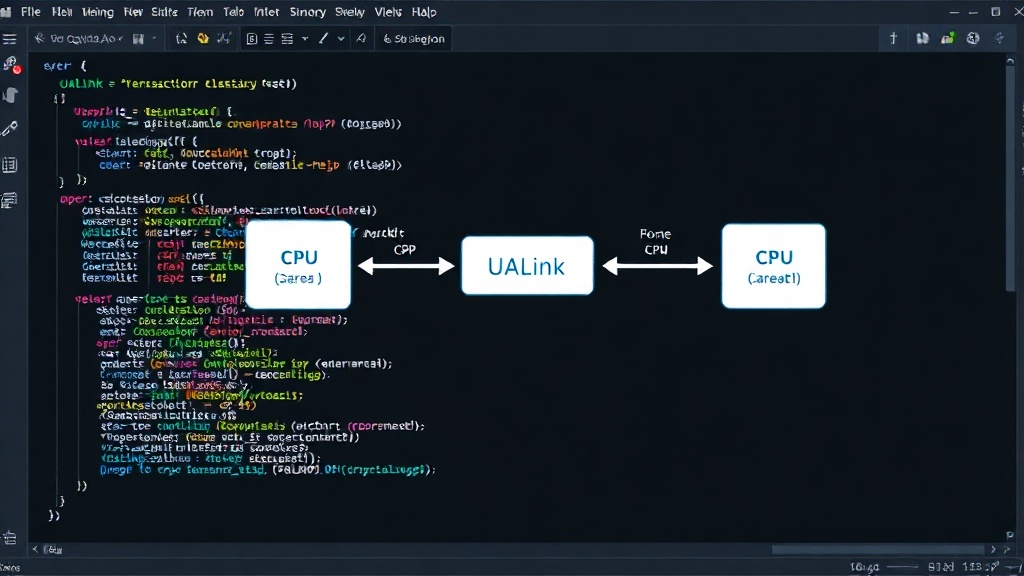Click the app logo icon in the title bar
The image size is (1024, 576).
[x=7, y=12]
